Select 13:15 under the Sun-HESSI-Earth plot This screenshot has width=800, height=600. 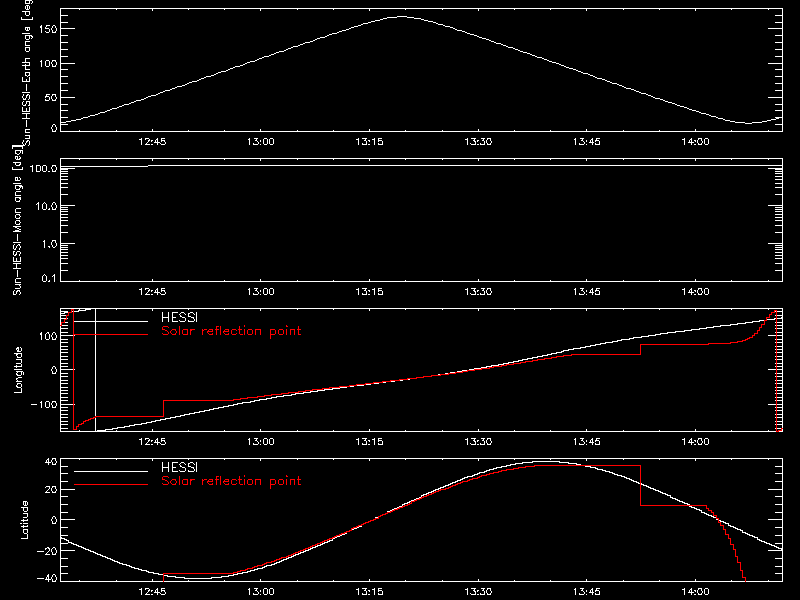[369, 142]
